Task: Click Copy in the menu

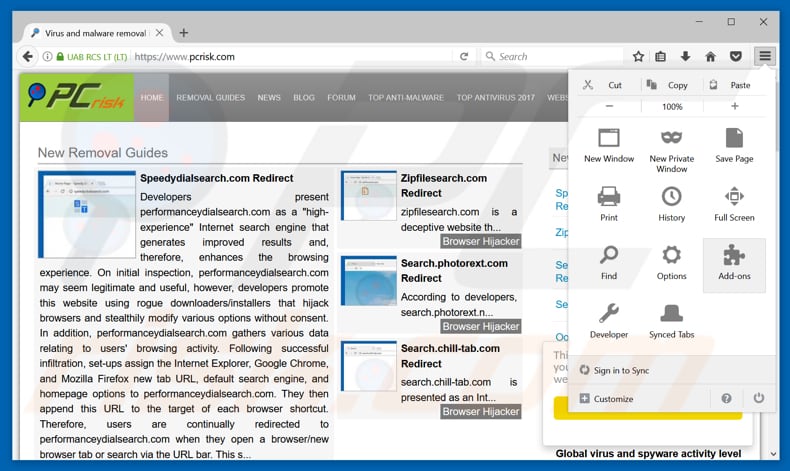Action: tap(672, 85)
